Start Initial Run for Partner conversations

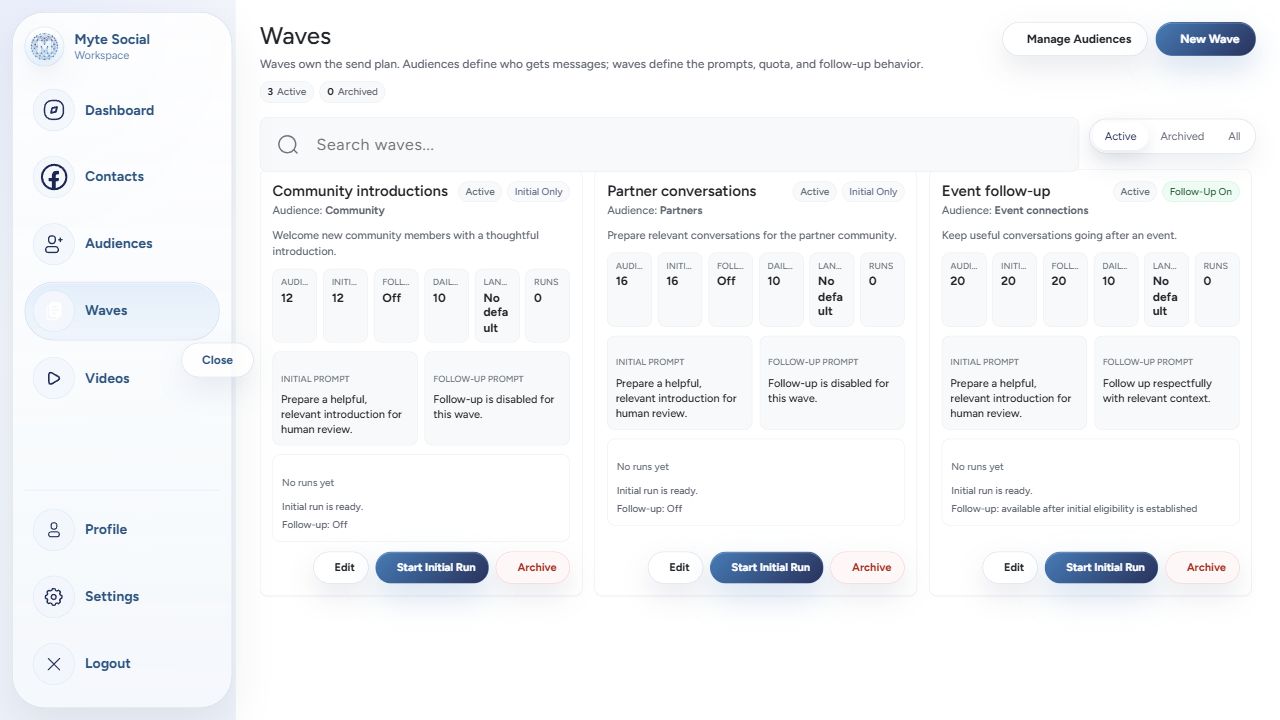pyautogui.click(x=767, y=567)
